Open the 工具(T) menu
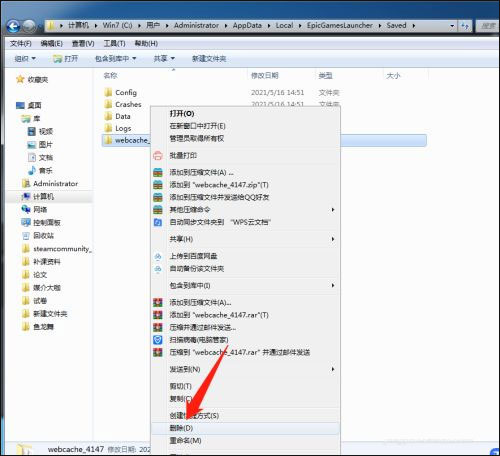This screenshot has height=456, width=500. coord(114,43)
